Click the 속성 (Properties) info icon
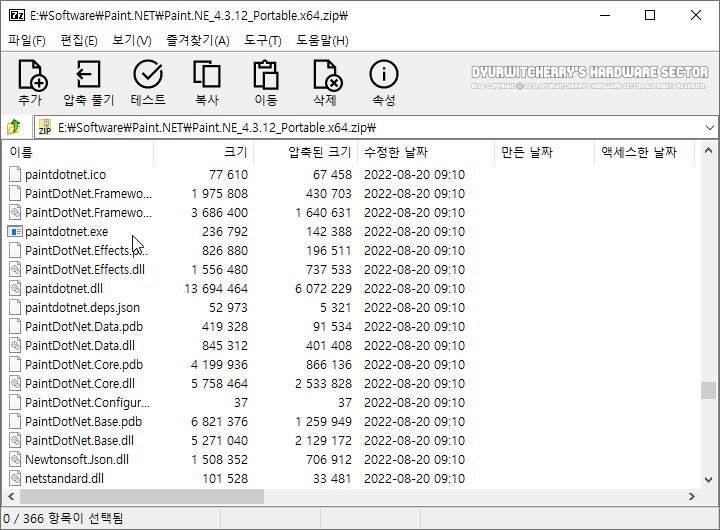This screenshot has height=530, width=720. click(384, 74)
